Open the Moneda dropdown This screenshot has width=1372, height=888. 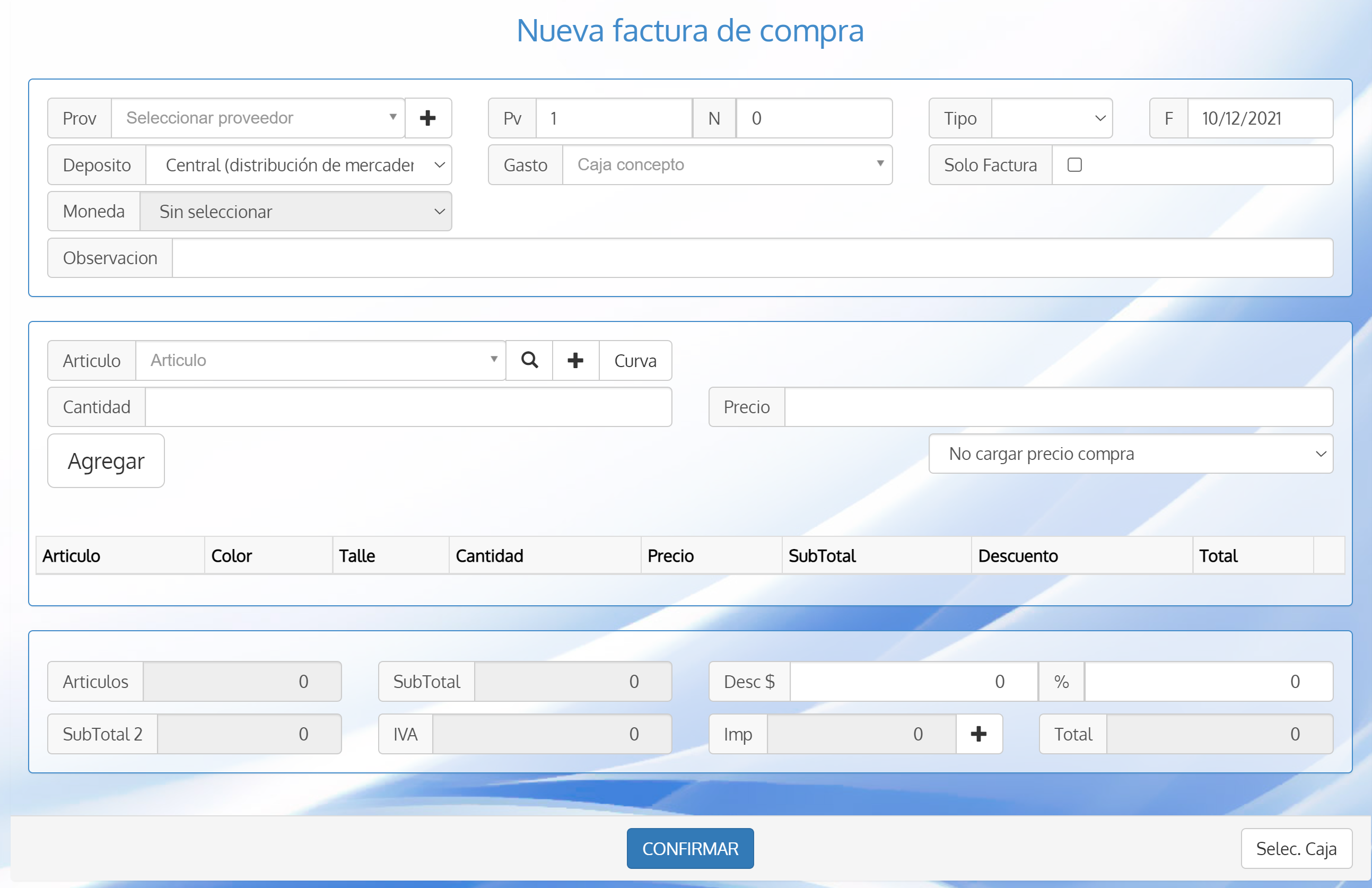tap(296, 211)
